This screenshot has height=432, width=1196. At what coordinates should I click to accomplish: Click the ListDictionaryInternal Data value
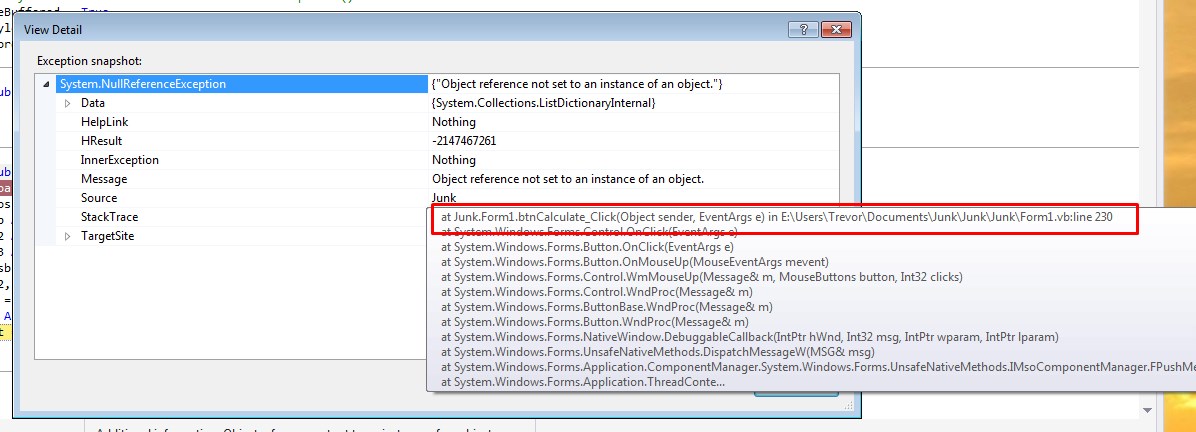(x=543, y=103)
